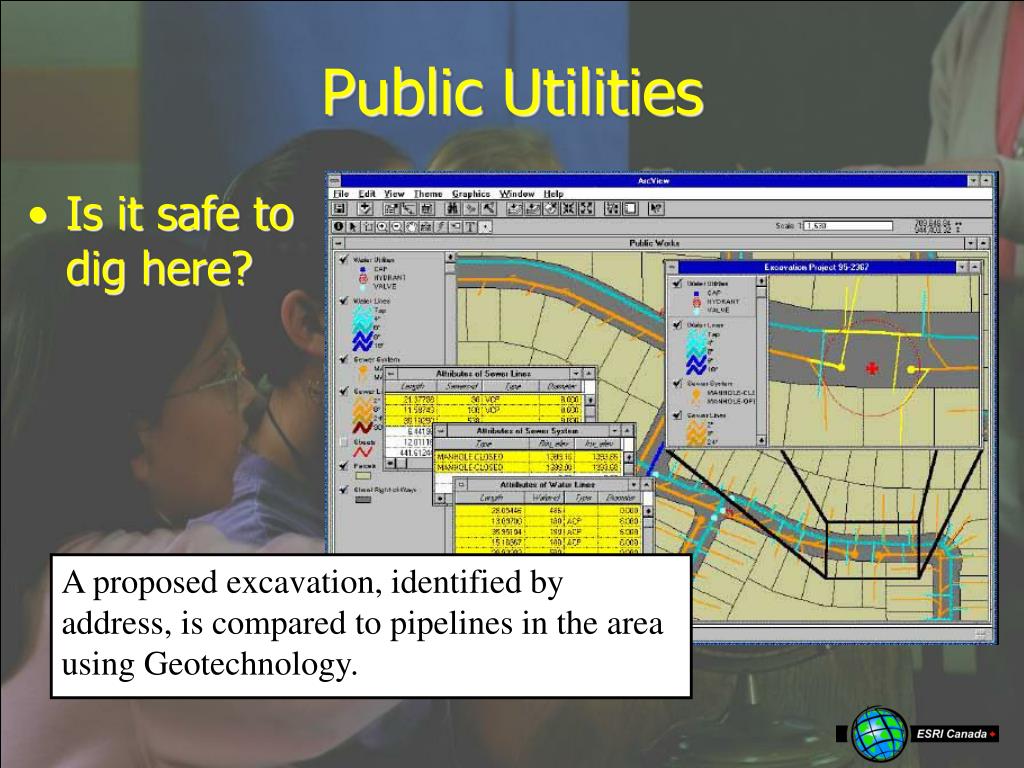The height and width of the screenshot is (768, 1024).
Task: Select the Zoom In magnifier tool
Action: click(x=381, y=227)
